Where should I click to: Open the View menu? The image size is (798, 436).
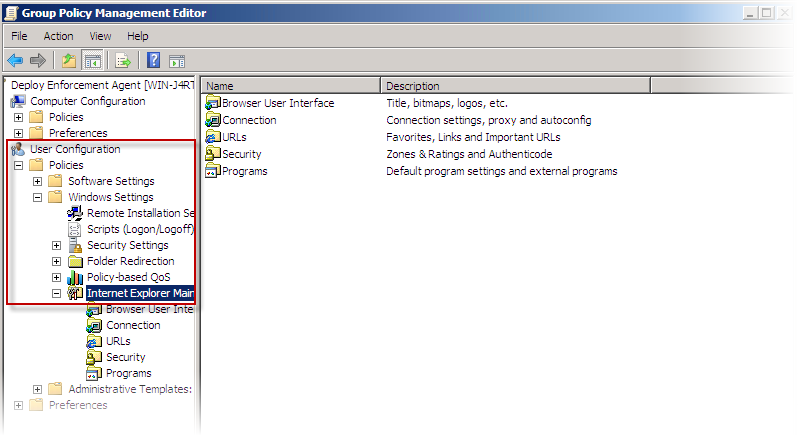click(100, 36)
